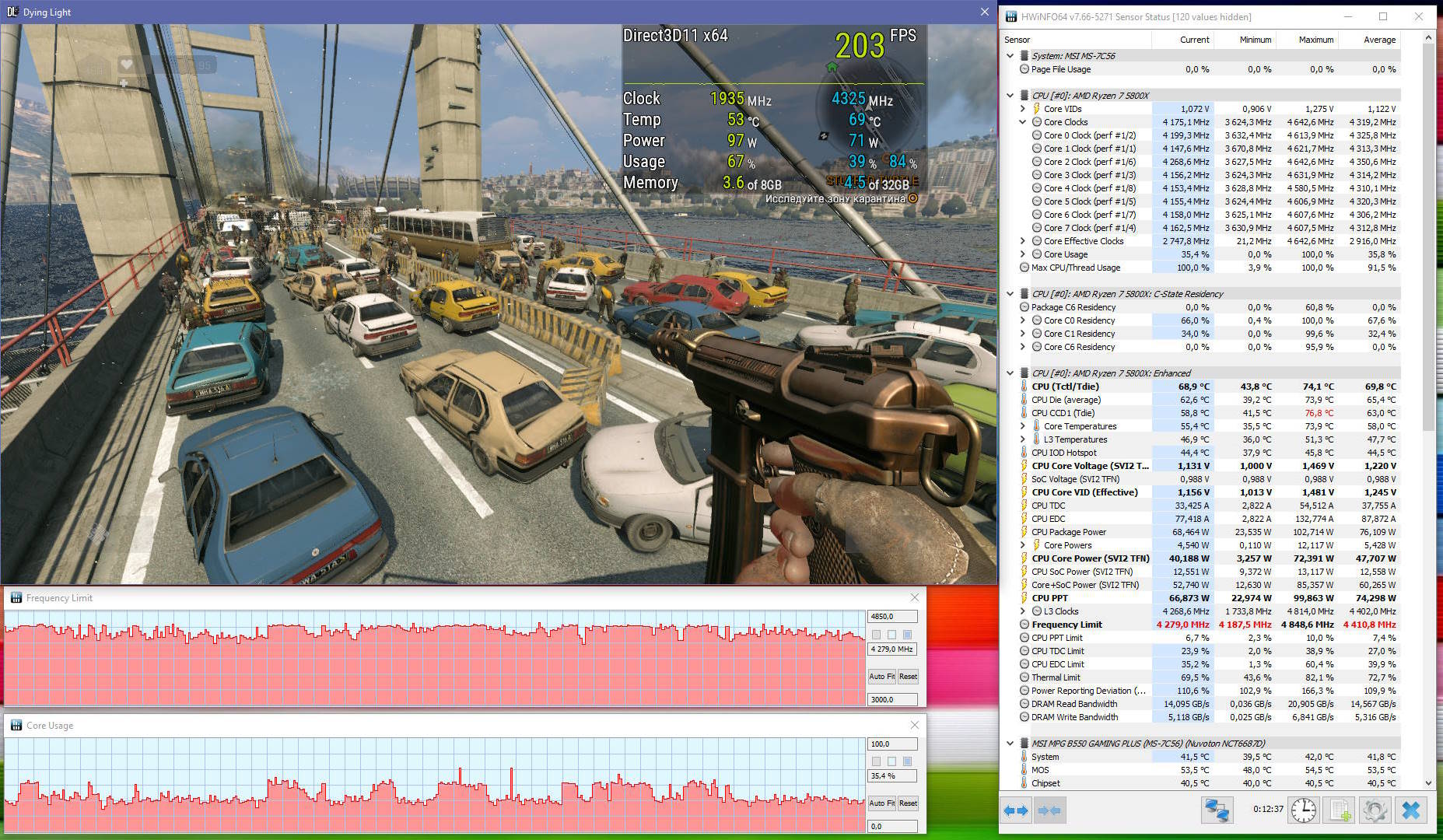The width and height of the screenshot is (1443, 840).
Task: Pick the gray color square in Core Usage graph
Action: click(877, 761)
